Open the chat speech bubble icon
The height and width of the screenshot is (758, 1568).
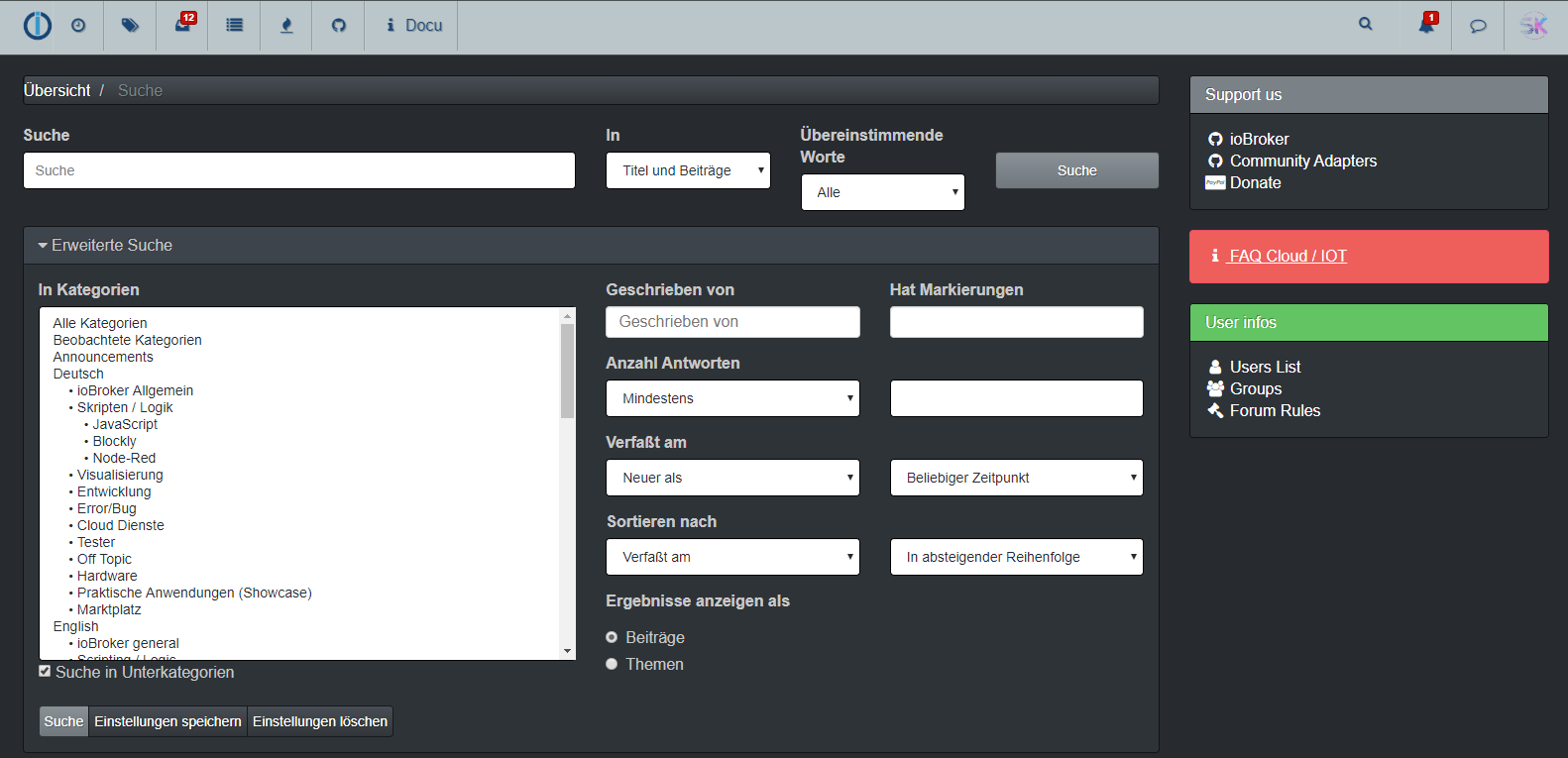point(1478,26)
